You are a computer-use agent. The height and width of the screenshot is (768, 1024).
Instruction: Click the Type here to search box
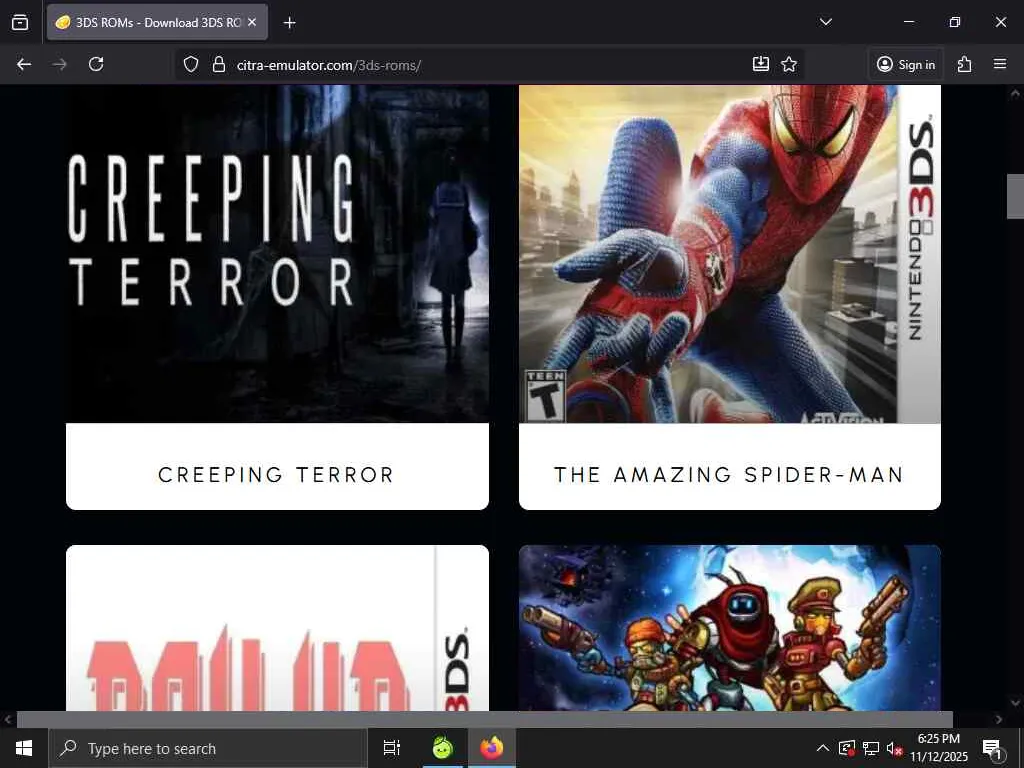208,748
